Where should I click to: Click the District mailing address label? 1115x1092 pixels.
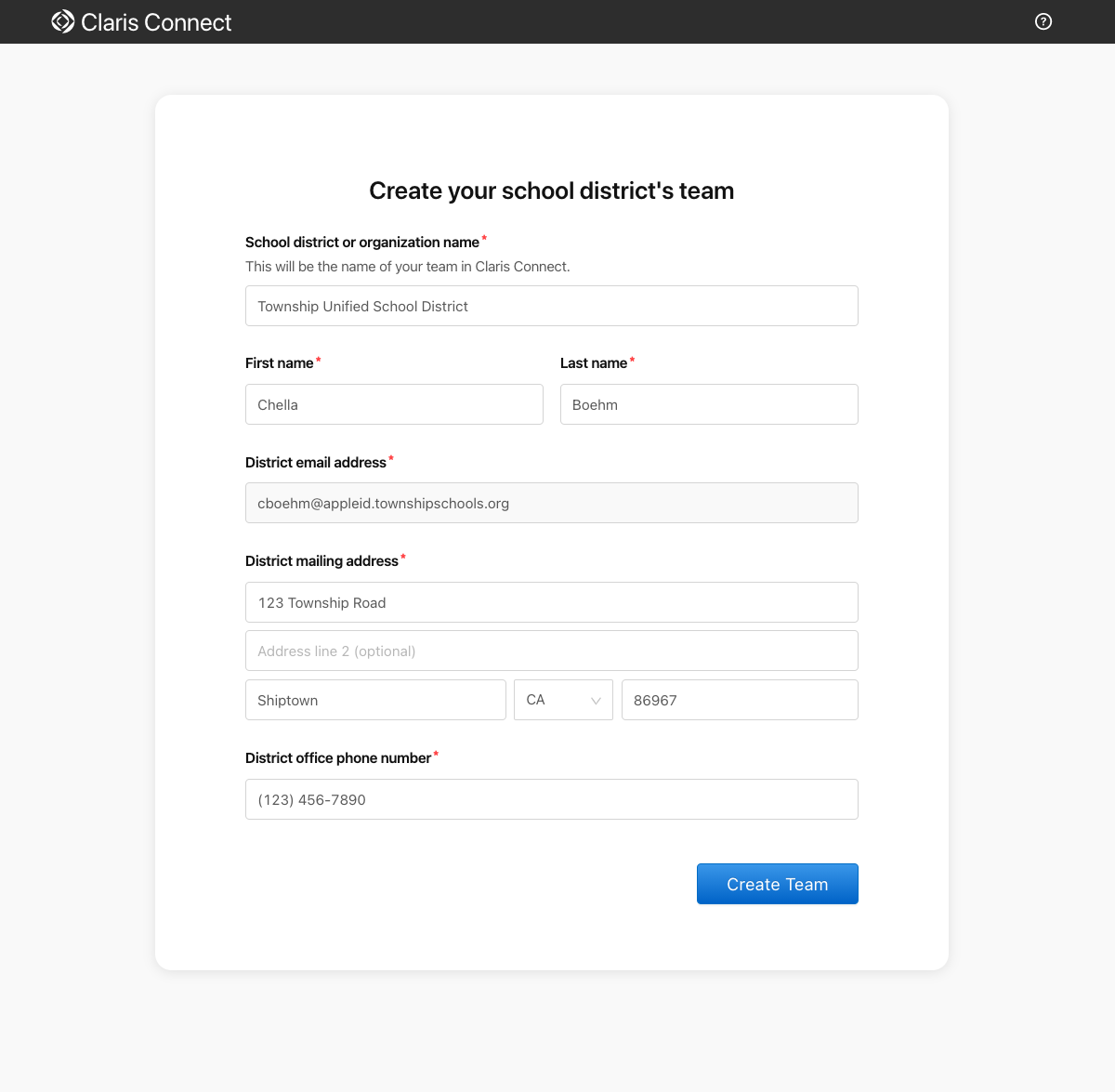click(321, 560)
